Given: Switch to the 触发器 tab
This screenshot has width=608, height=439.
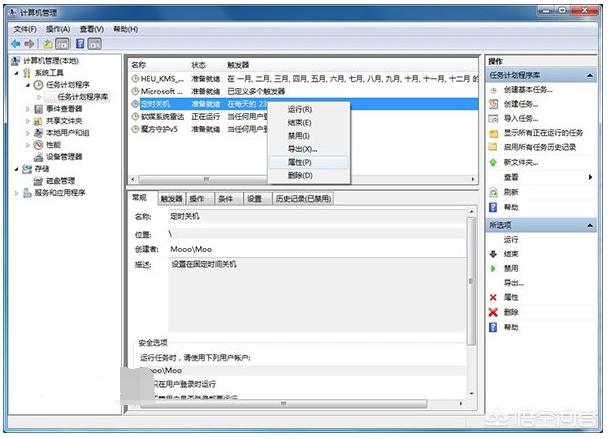Looking at the screenshot, I should [x=171, y=199].
